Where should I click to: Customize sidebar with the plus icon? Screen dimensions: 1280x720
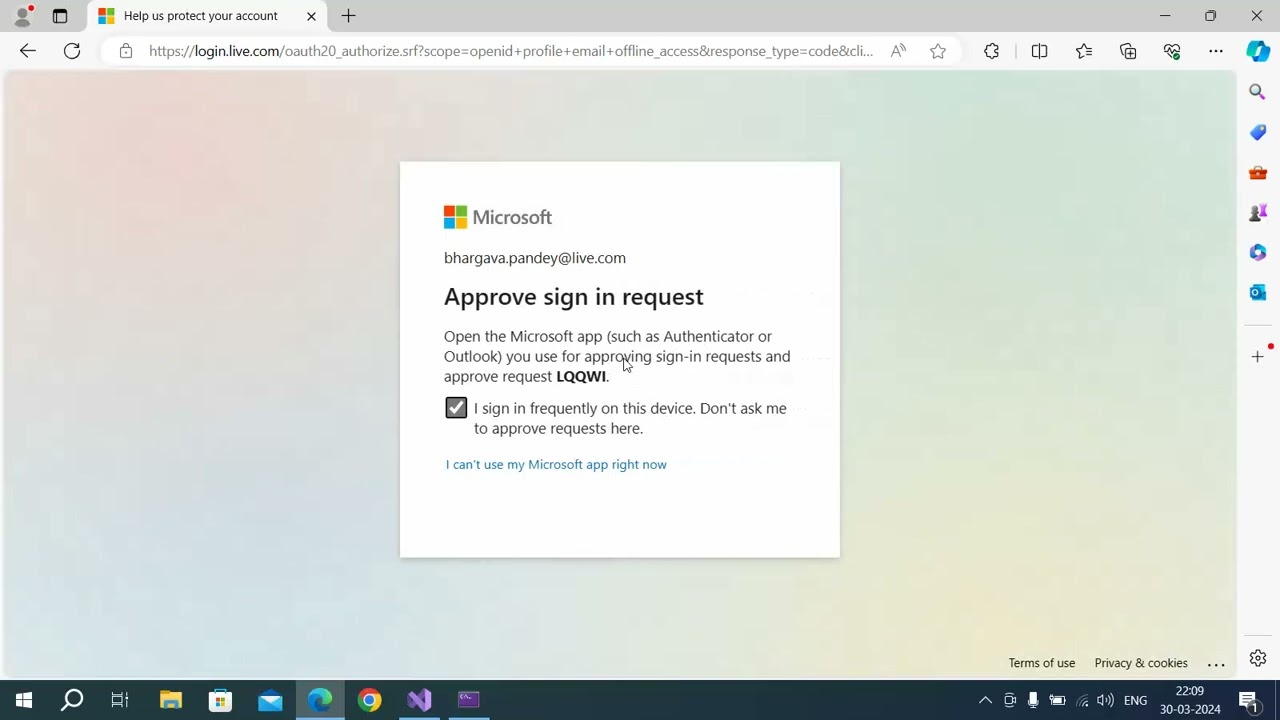click(x=1258, y=356)
